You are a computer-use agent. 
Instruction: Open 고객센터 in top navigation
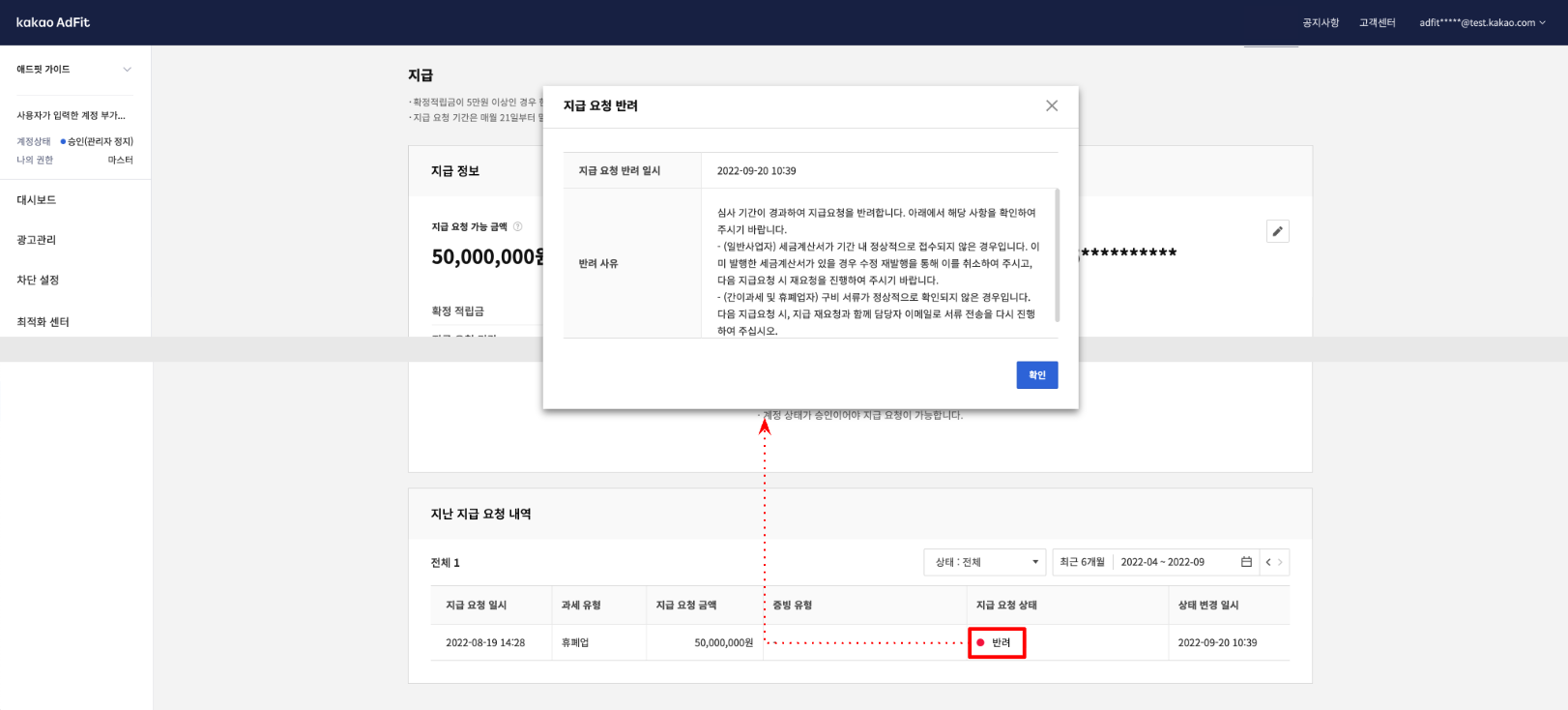click(1377, 22)
